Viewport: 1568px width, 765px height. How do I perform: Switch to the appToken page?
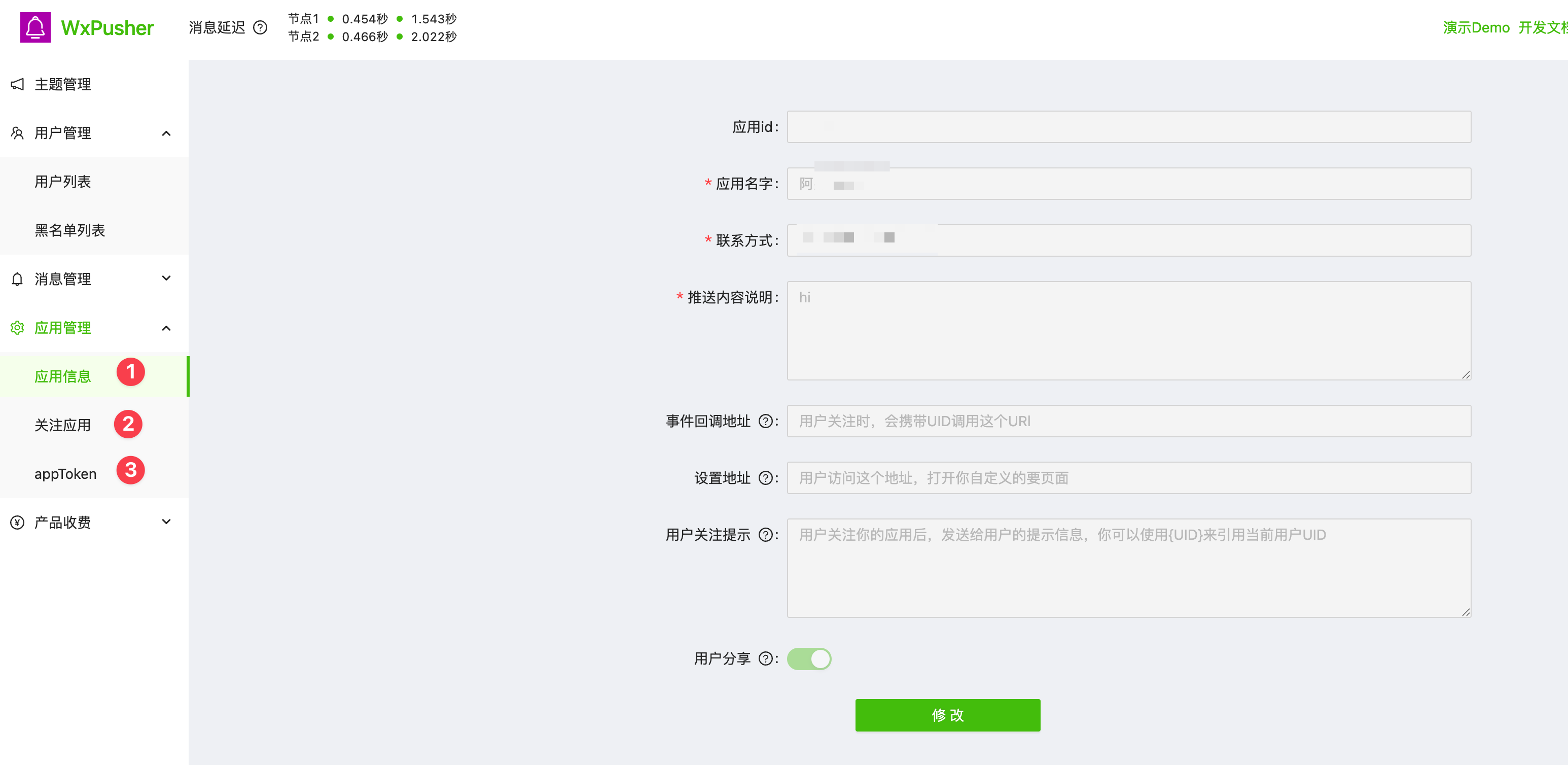[x=65, y=473]
